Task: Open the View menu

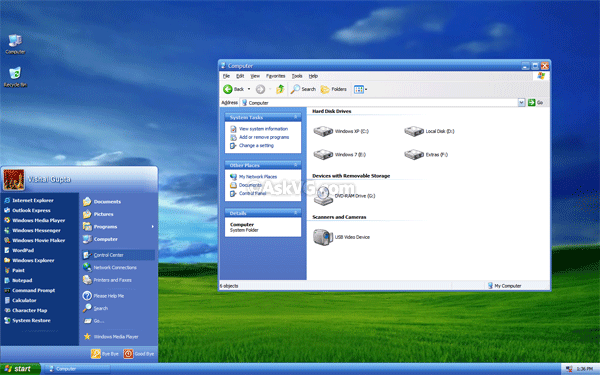Action: [x=255, y=76]
